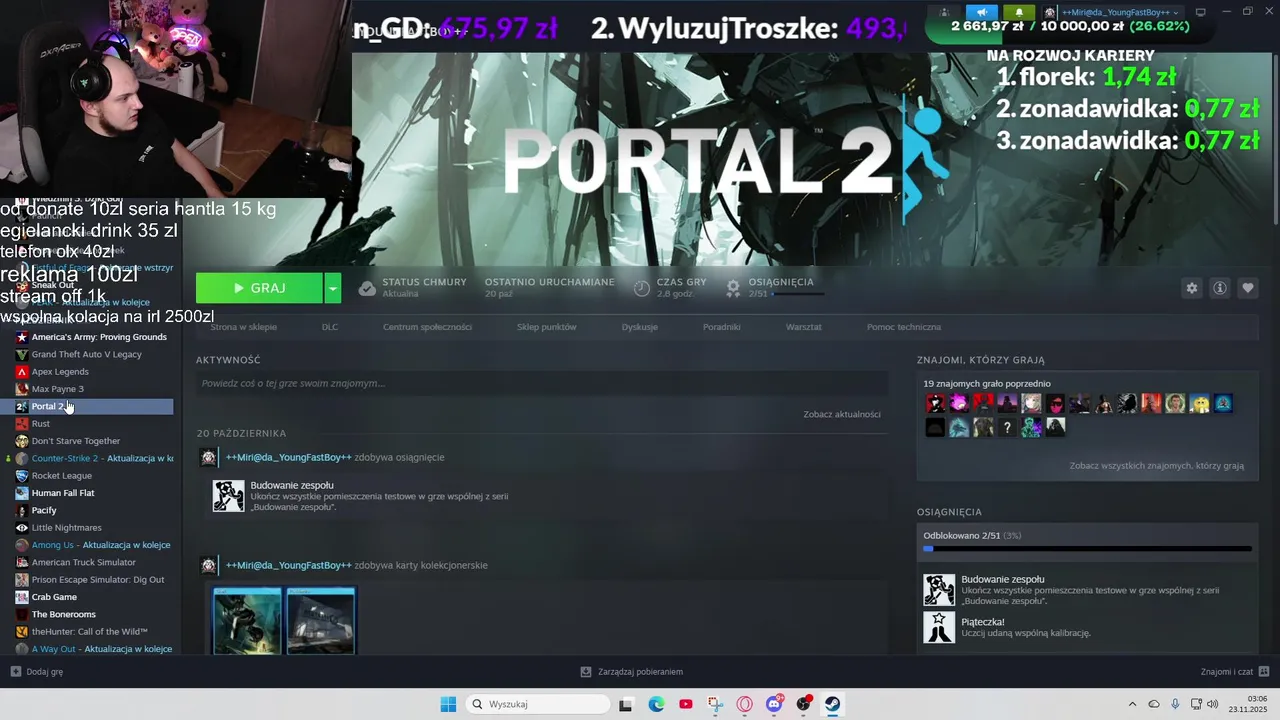Open the Dyskusje tab
The image size is (1280, 720).
click(x=640, y=327)
